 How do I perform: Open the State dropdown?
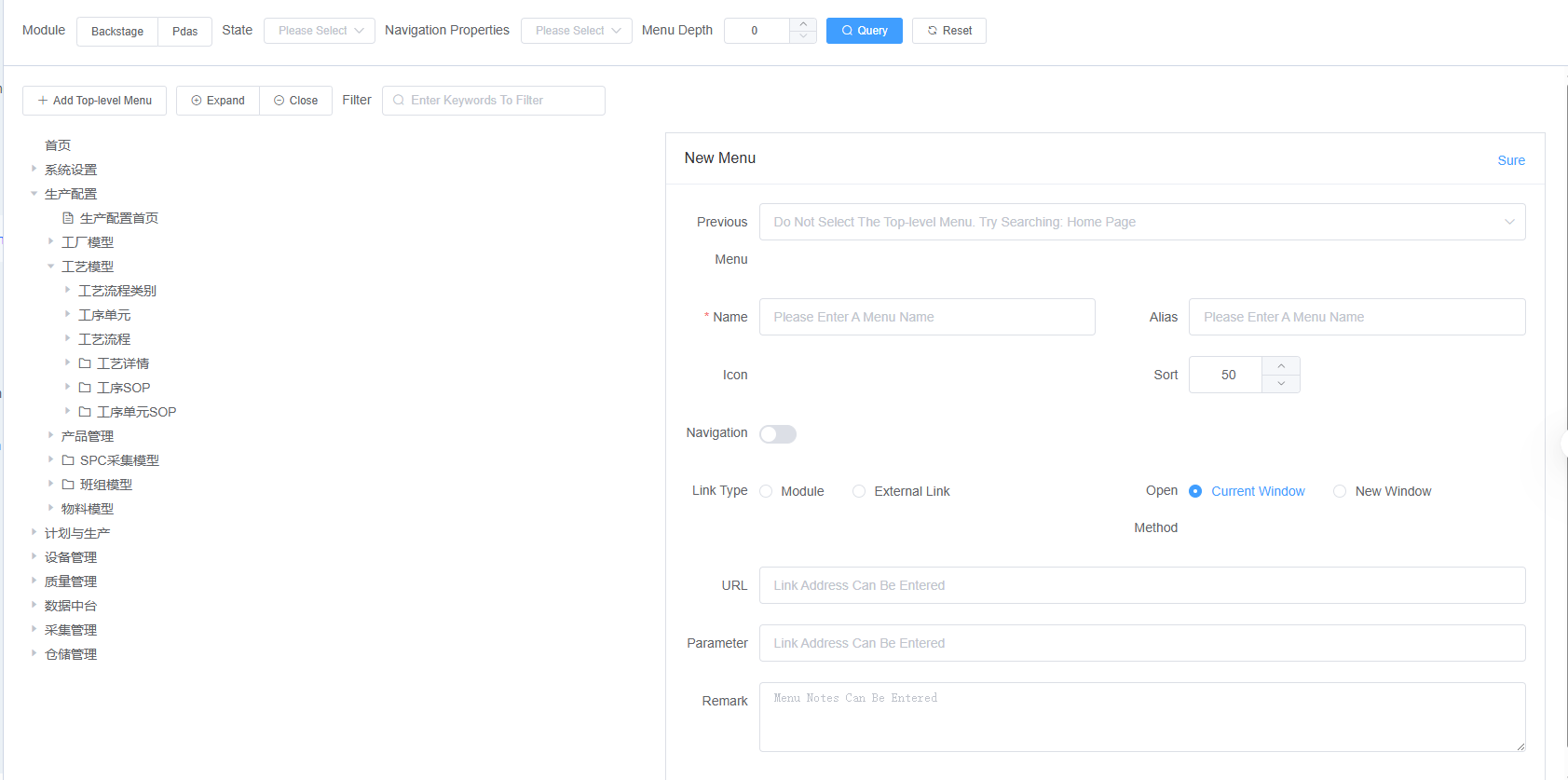pyautogui.click(x=320, y=31)
